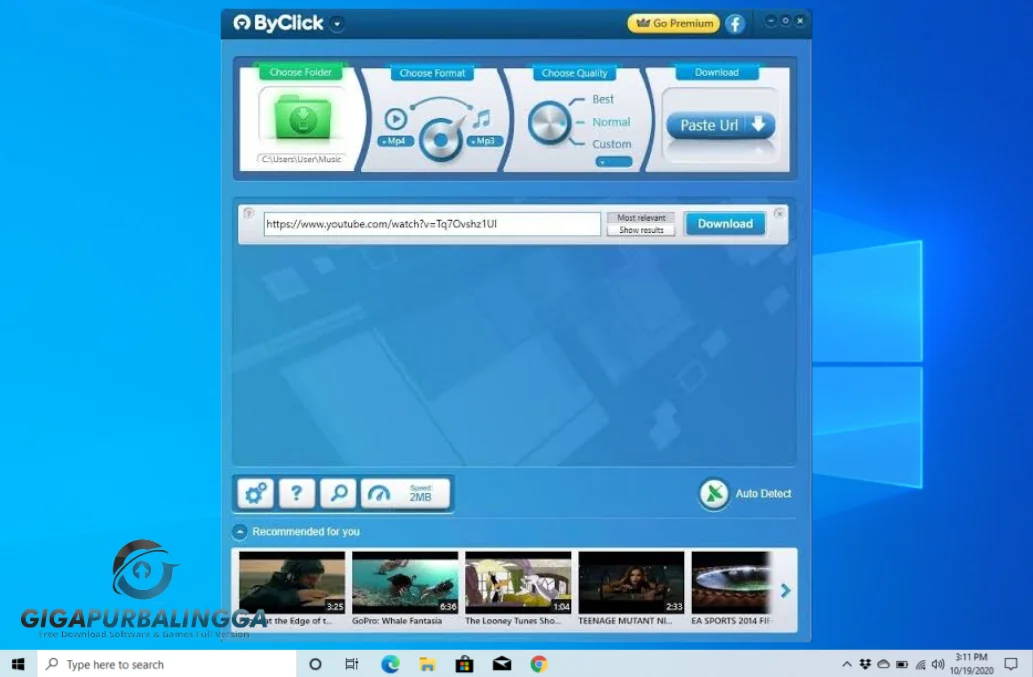Open Task View on taskbar
Screen dimensions: 1033x677
352,664
